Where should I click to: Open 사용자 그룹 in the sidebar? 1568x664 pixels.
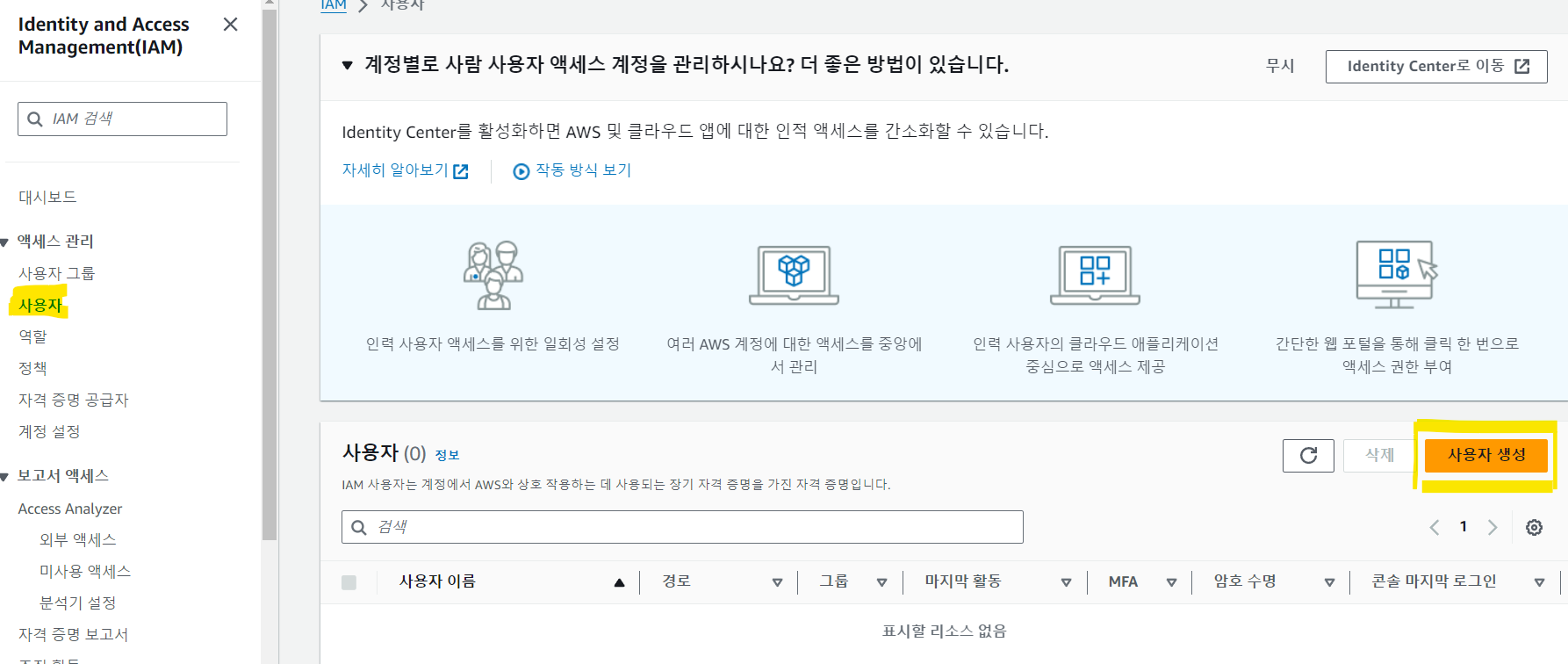(x=56, y=273)
